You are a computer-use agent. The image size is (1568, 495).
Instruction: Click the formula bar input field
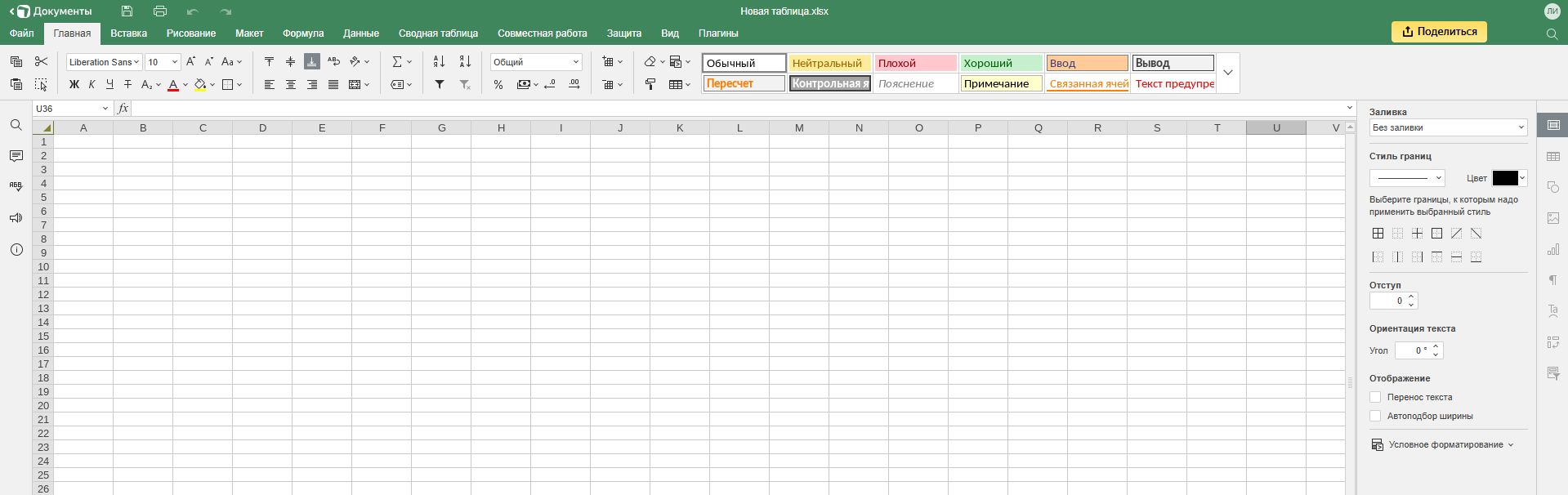click(735, 109)
